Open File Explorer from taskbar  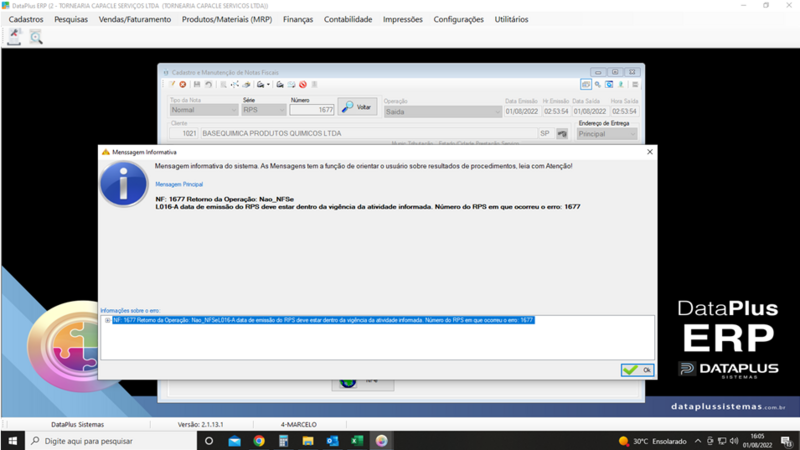(x=308, y=441)
